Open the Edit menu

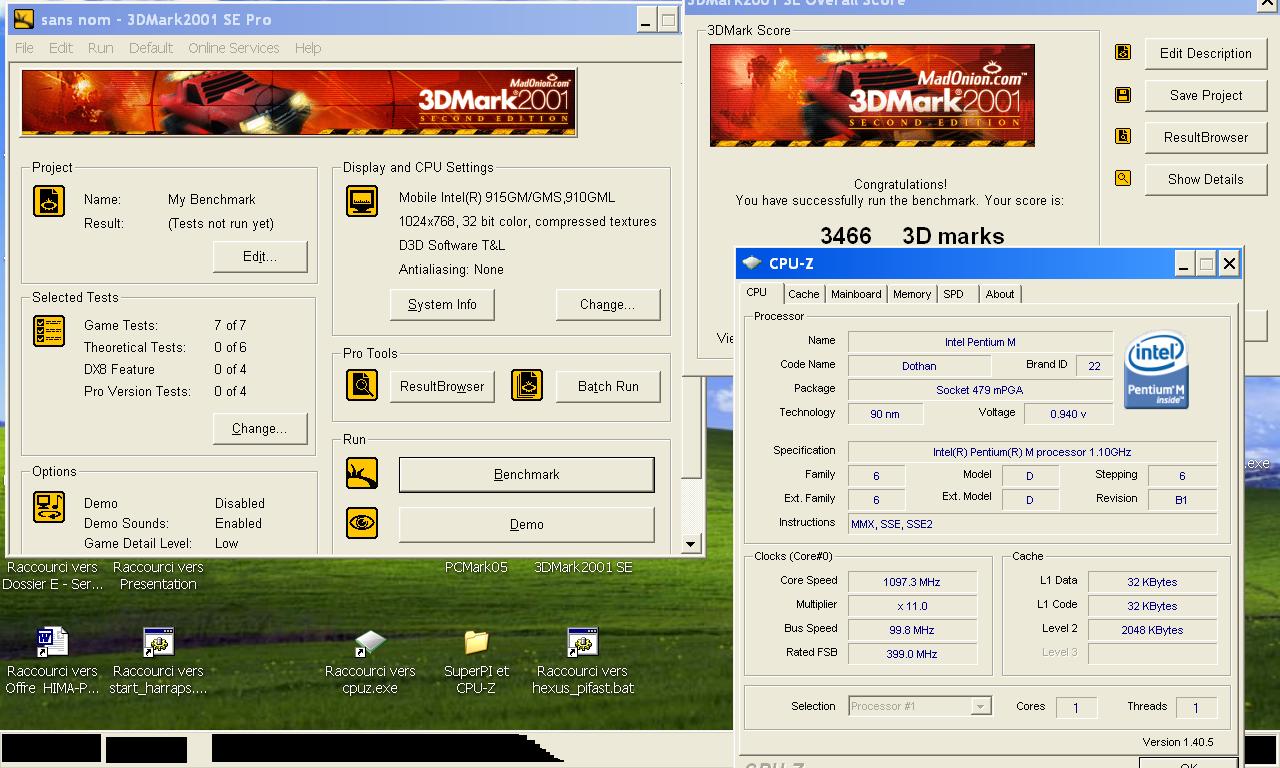[61, 48]
